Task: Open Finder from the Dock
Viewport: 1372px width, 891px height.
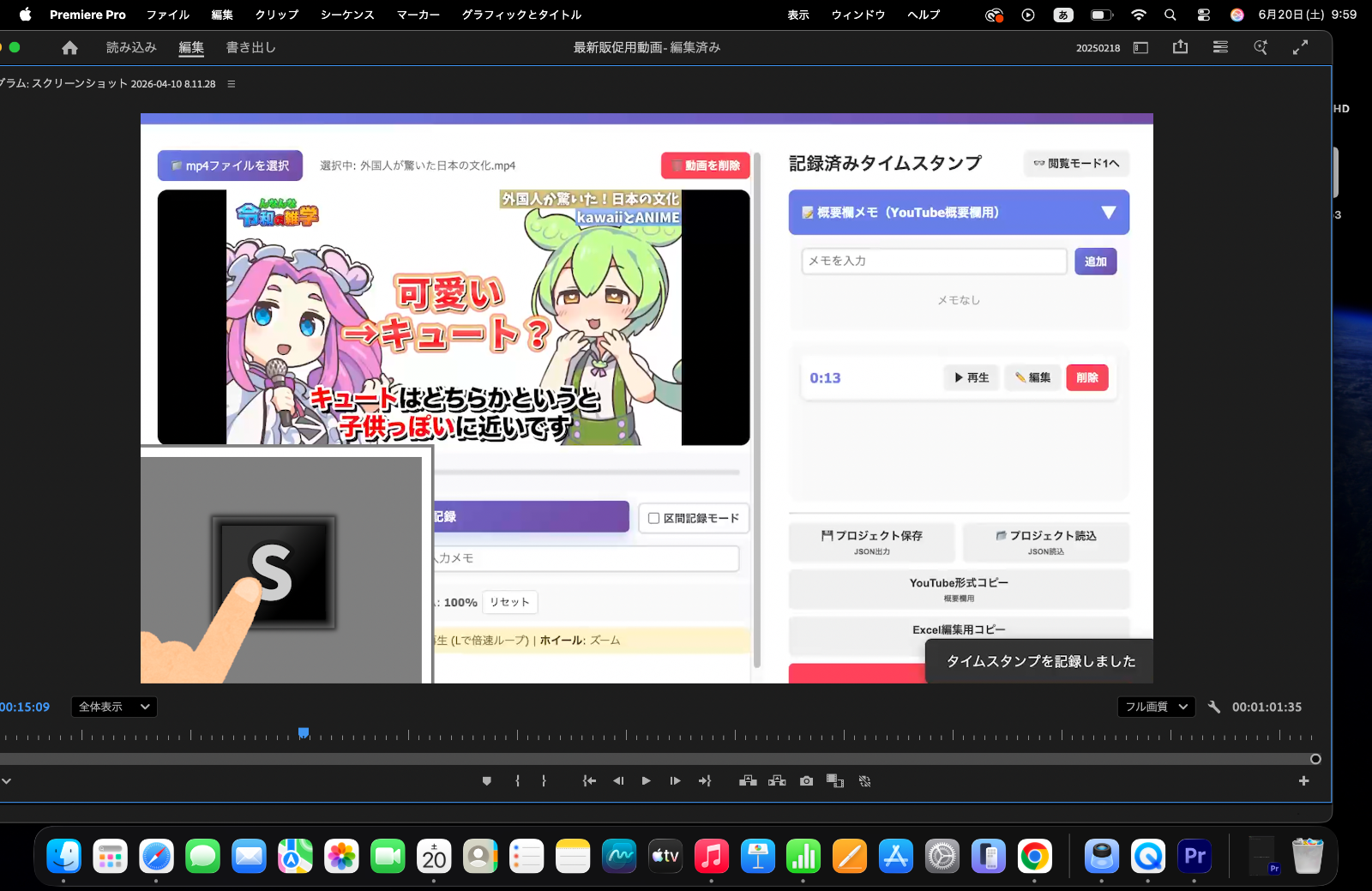Action: [64, 856]
